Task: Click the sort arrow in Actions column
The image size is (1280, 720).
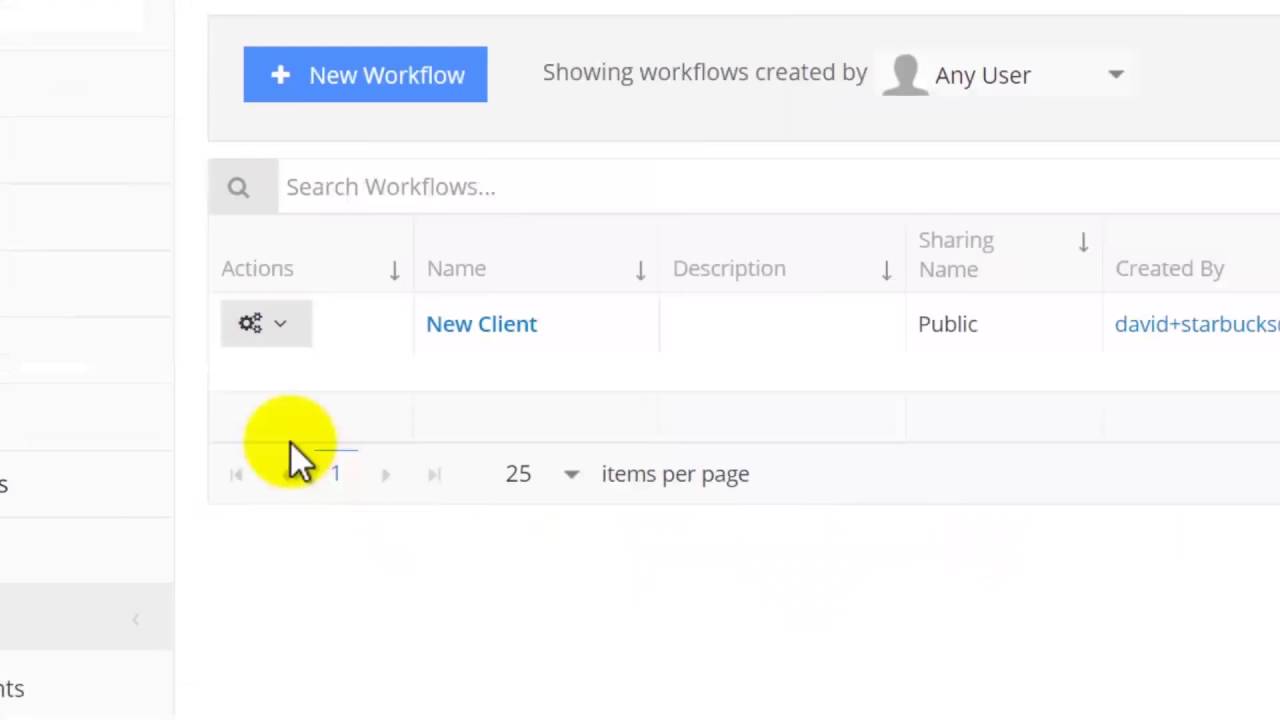Action: pyautogui.click(x=394, y=269)
